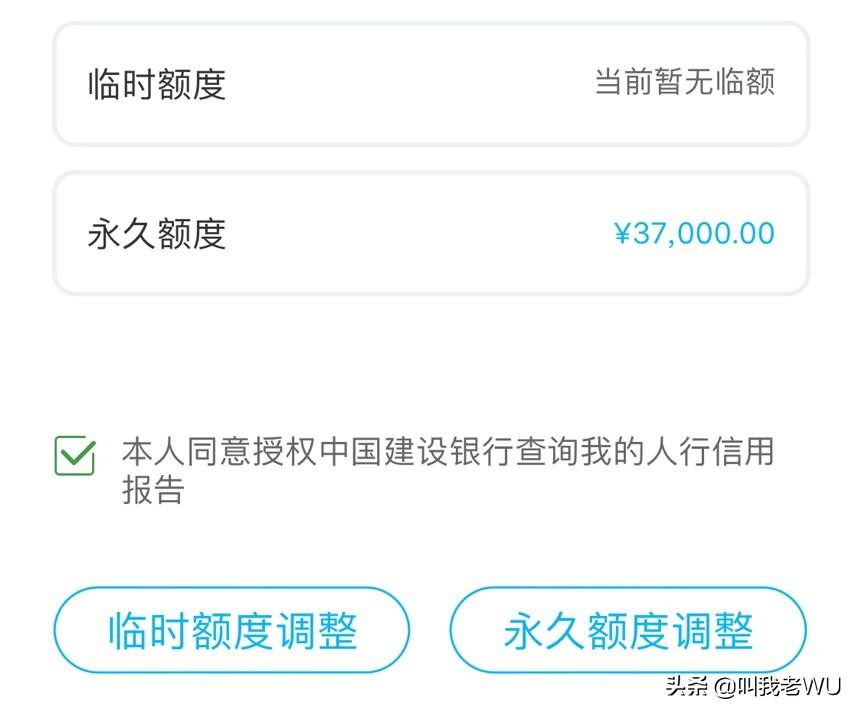Toggle the green checkmark beside 本人同意授权

click(x=76, y=456)
